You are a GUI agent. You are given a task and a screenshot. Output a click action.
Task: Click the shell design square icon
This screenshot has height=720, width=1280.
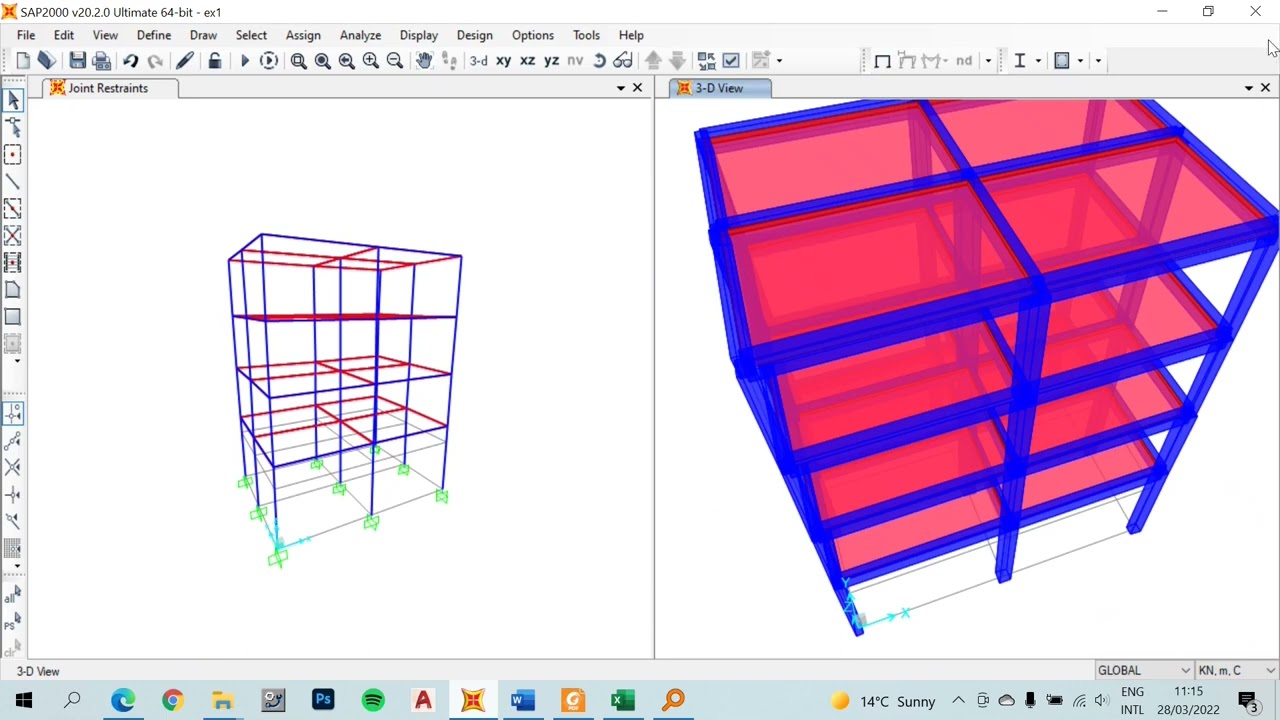point(1062,61)
